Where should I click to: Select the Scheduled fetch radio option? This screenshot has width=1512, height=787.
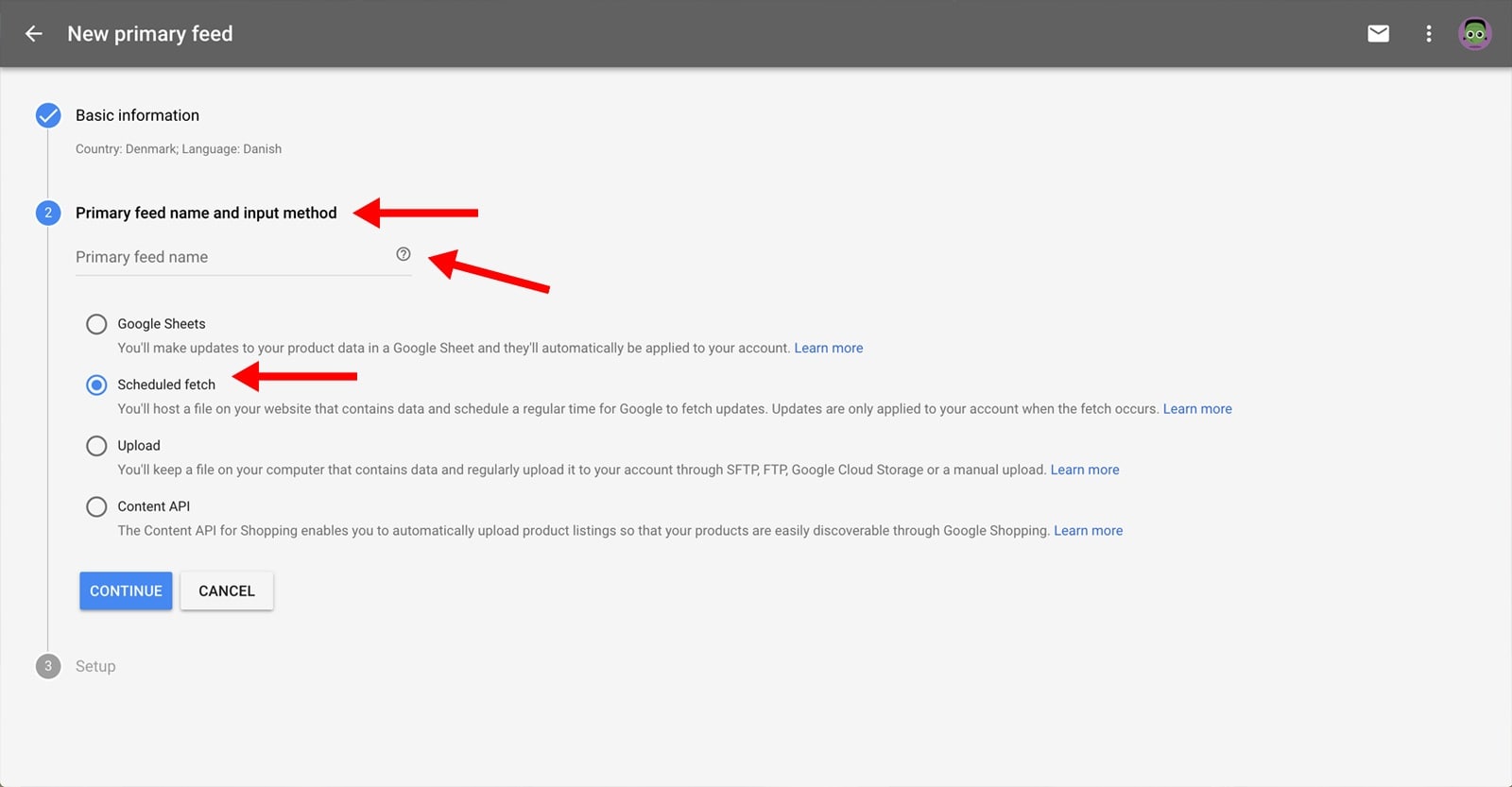[x=96, y=385]
